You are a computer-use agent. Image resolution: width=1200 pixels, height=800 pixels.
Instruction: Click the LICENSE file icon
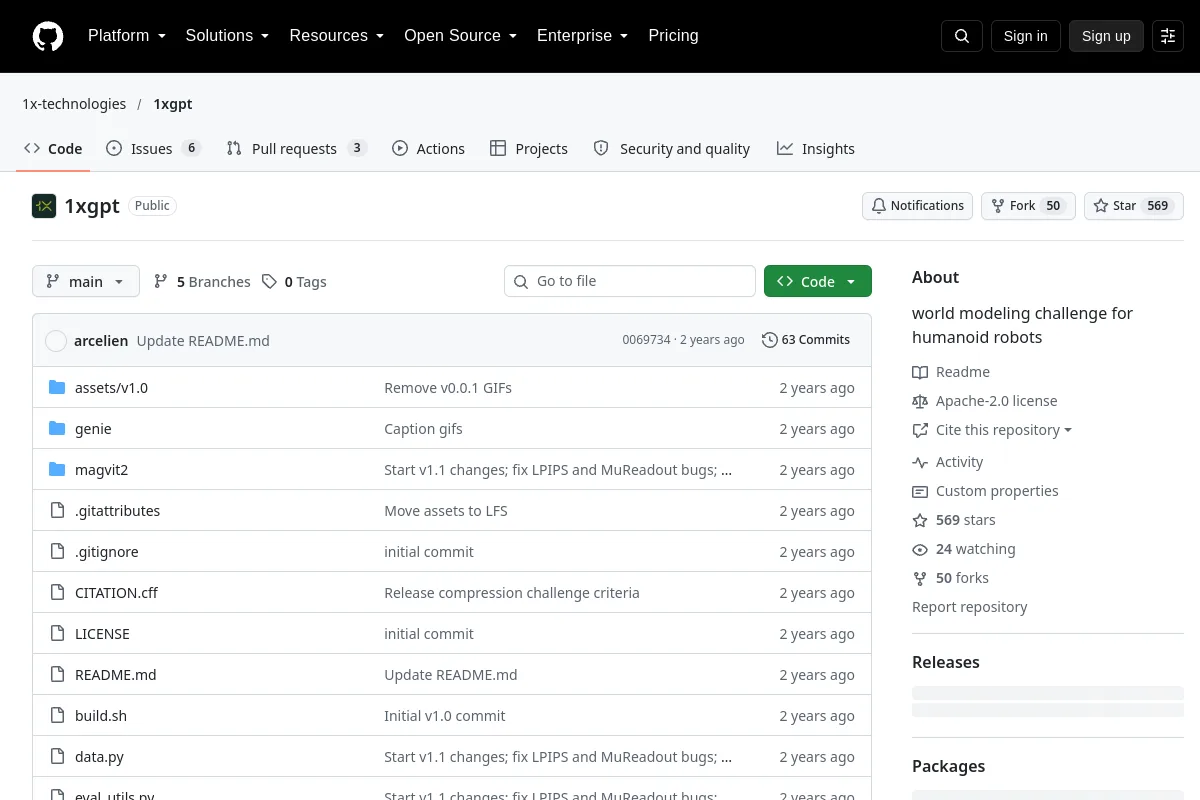coord(57,634)
